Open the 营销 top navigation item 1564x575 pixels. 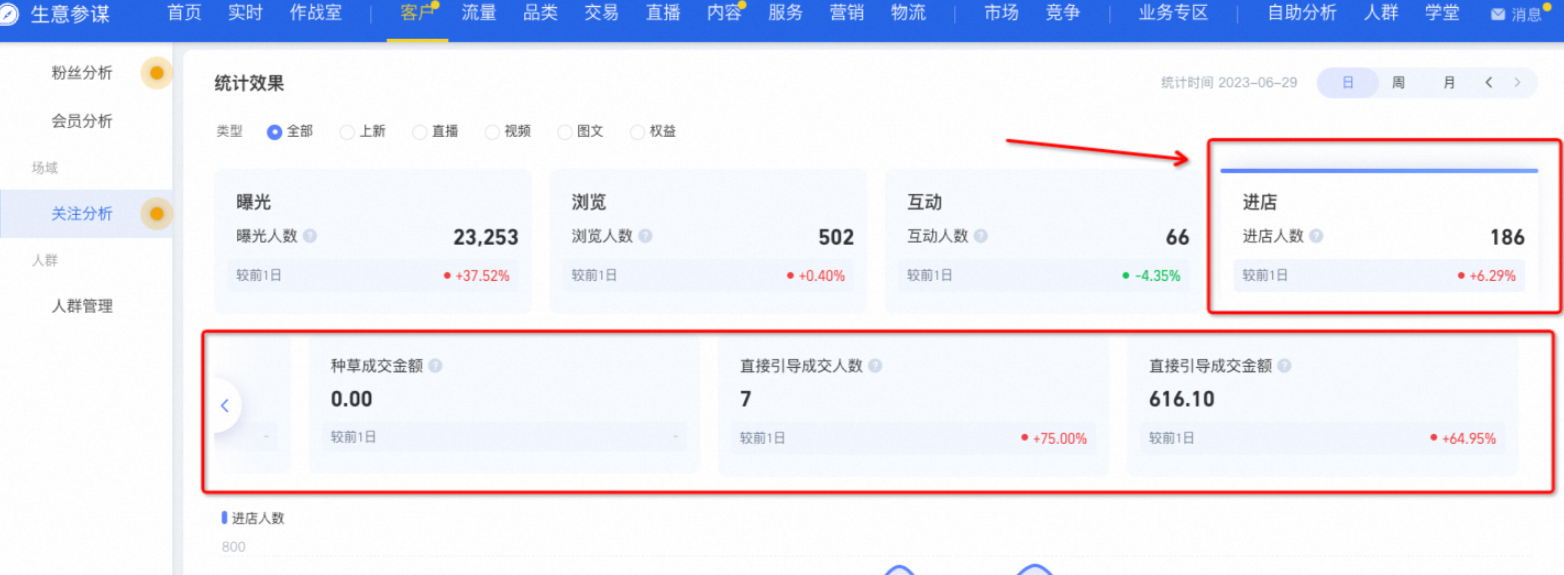[847, 14]
